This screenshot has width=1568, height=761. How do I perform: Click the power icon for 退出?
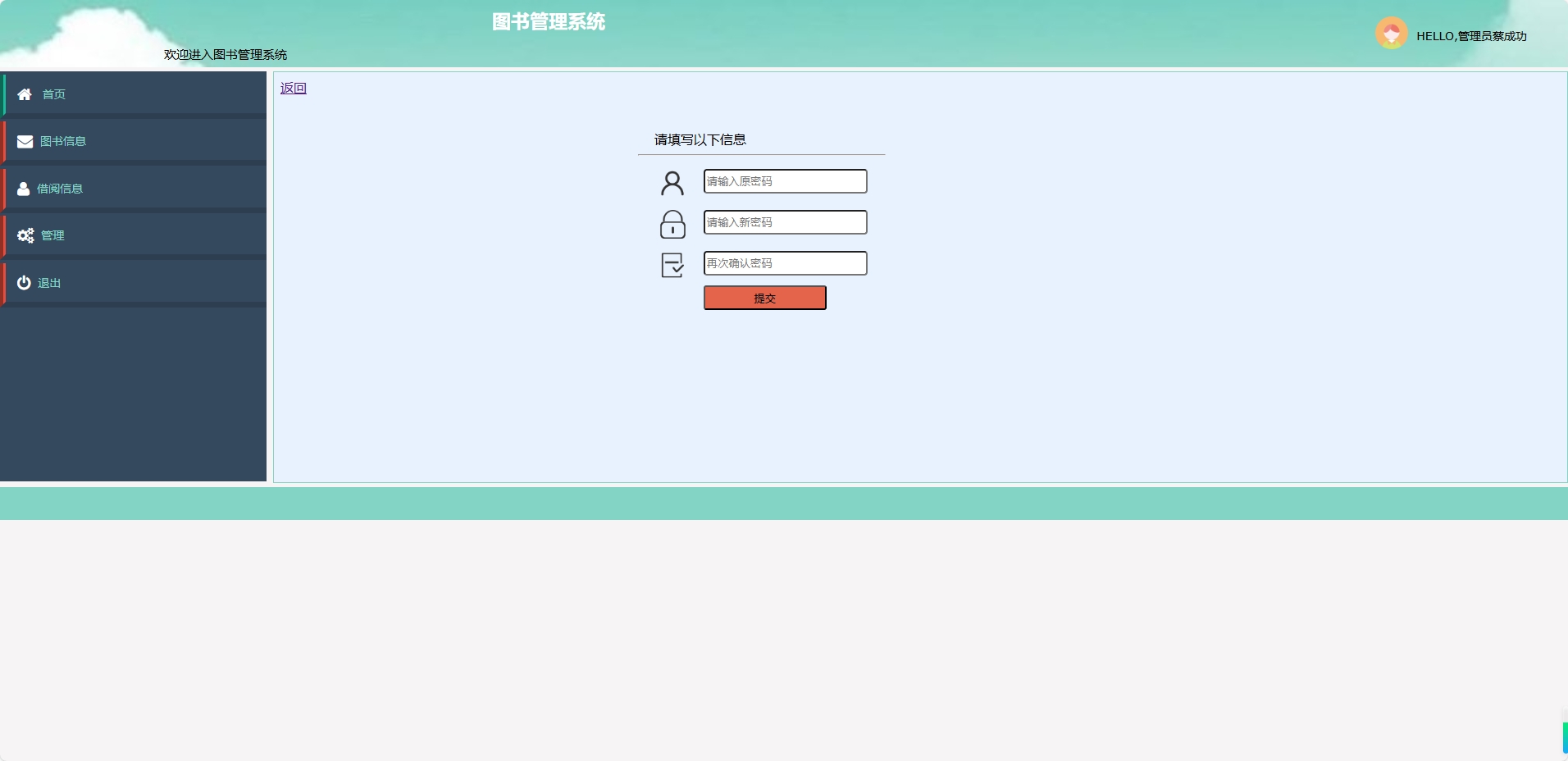click(x=24, y=283)
